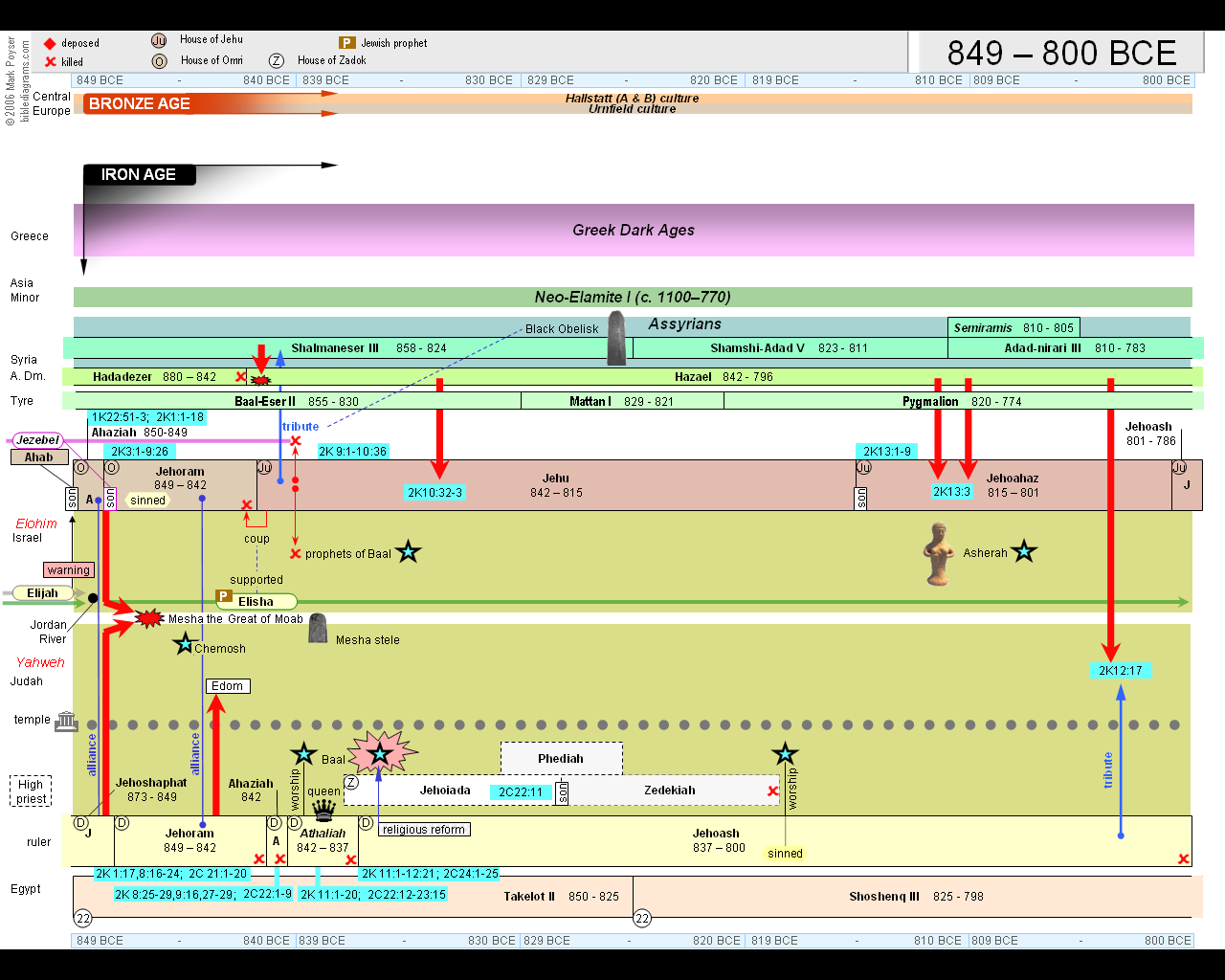The height and width of the screenshot is (980, 1225).
Task: Click the Jewish prophet P legend icon
Action: click(347, 43)
